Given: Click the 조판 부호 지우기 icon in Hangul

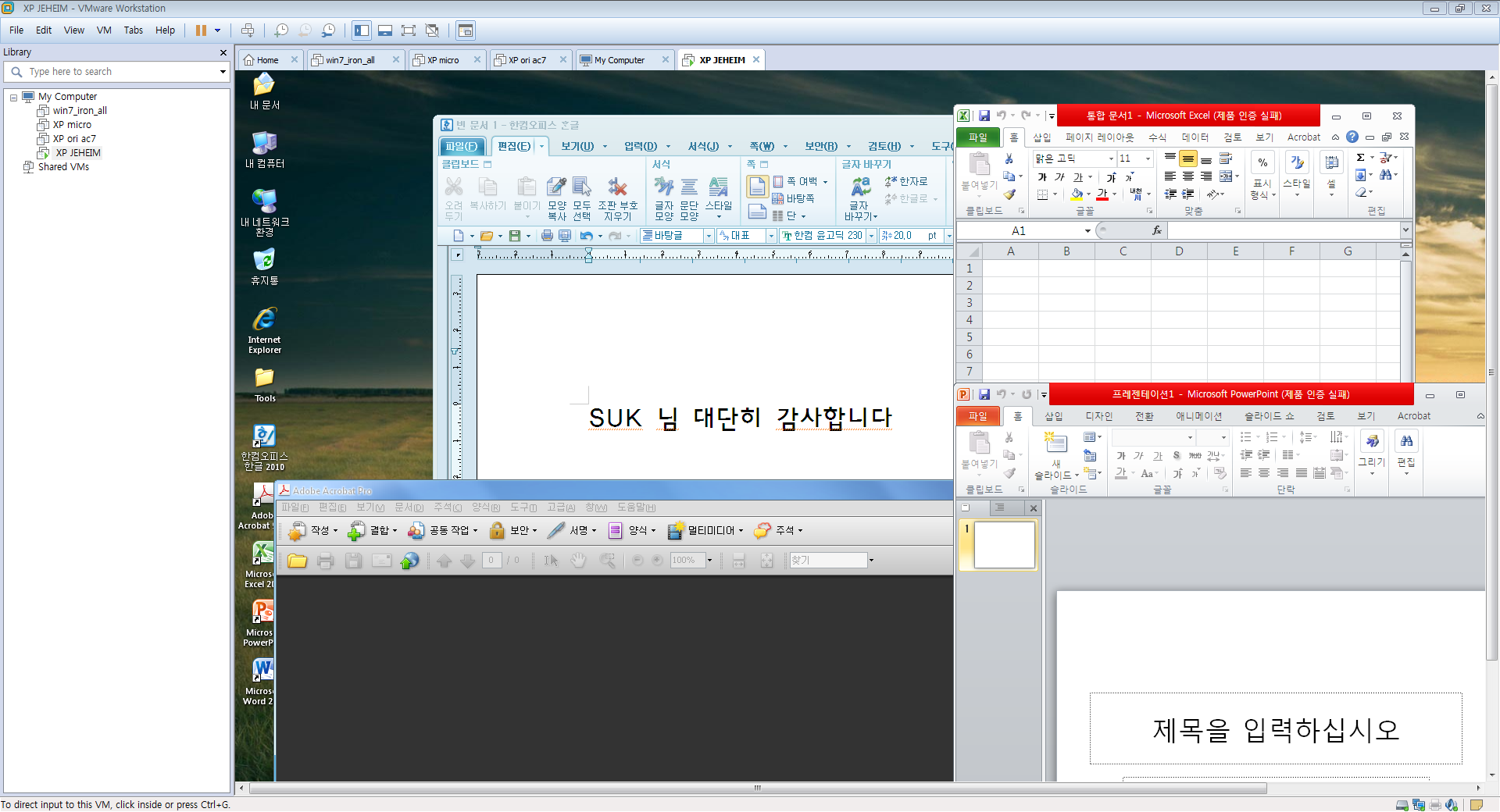Looking at the screenshot, I should (x=618, y=198).
